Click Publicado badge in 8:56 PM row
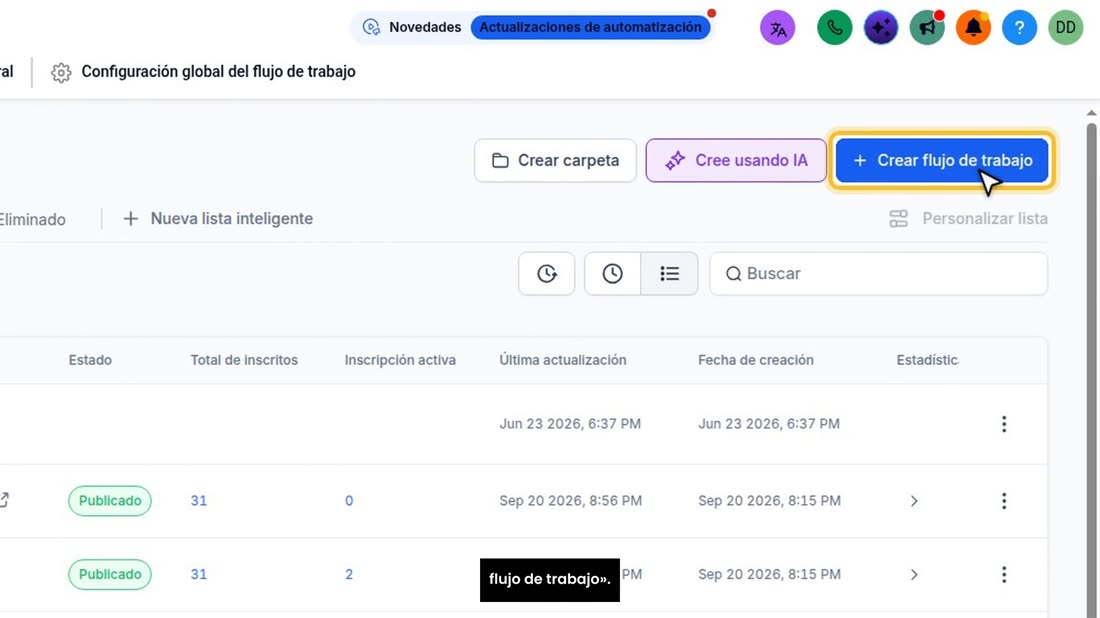This screenshot has width=1100, height=618. [109, 501]
